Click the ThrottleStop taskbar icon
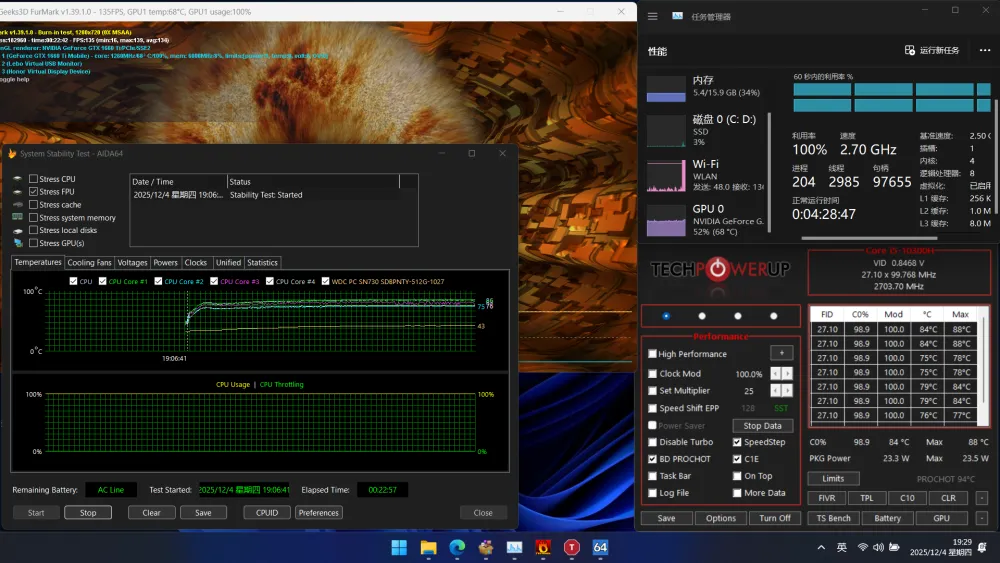 point(572,547)
